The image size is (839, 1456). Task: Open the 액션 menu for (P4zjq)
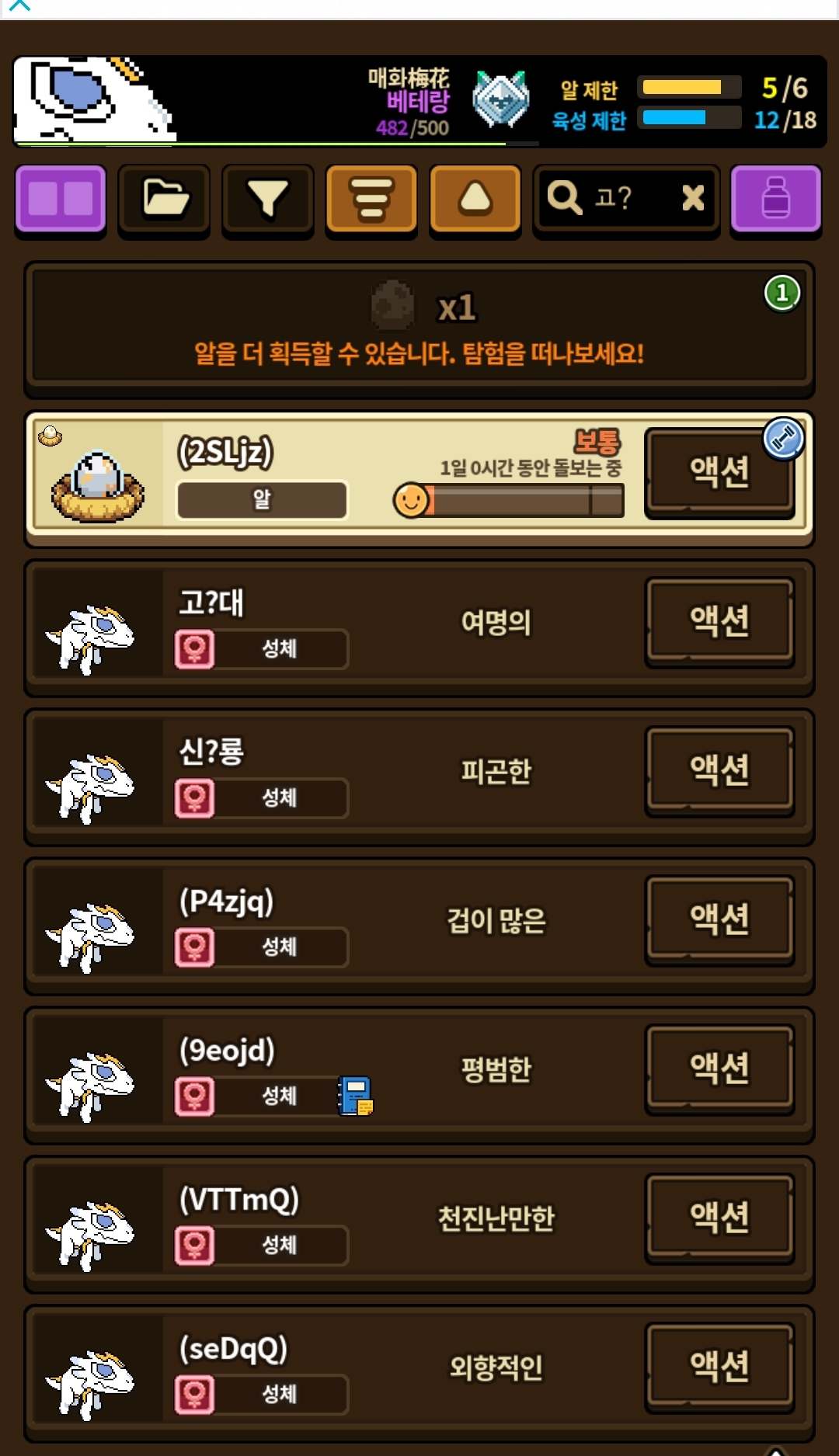pyautogui.click(x=719, y=920)
